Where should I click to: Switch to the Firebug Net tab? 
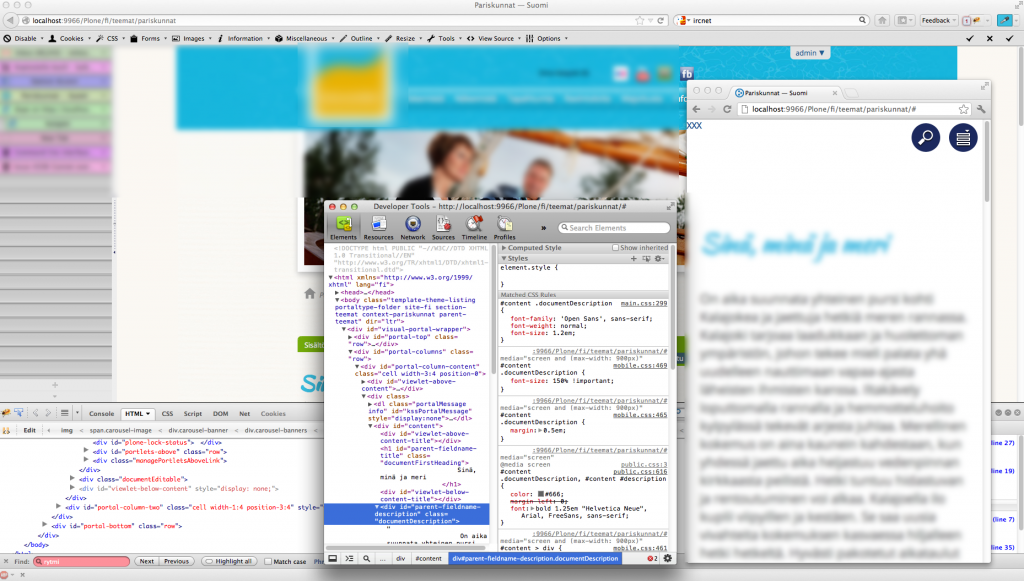pos(244,413)
